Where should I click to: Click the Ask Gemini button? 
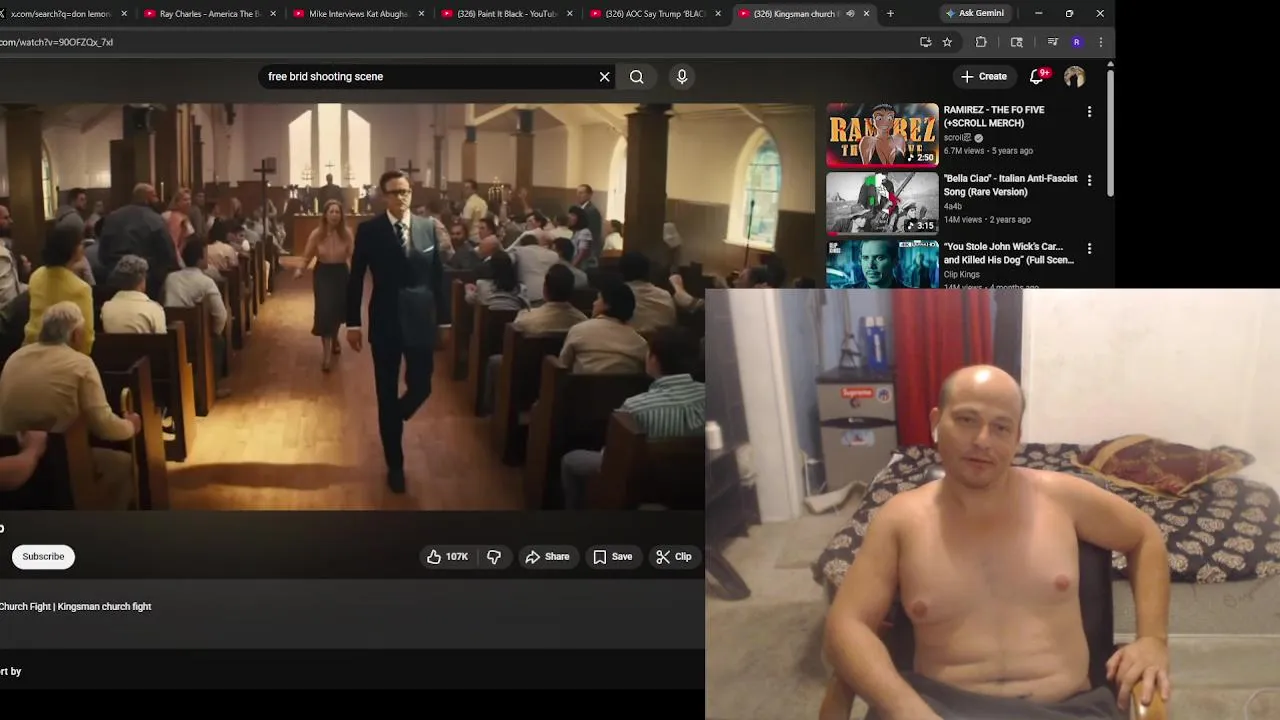[x=975, y=13]
